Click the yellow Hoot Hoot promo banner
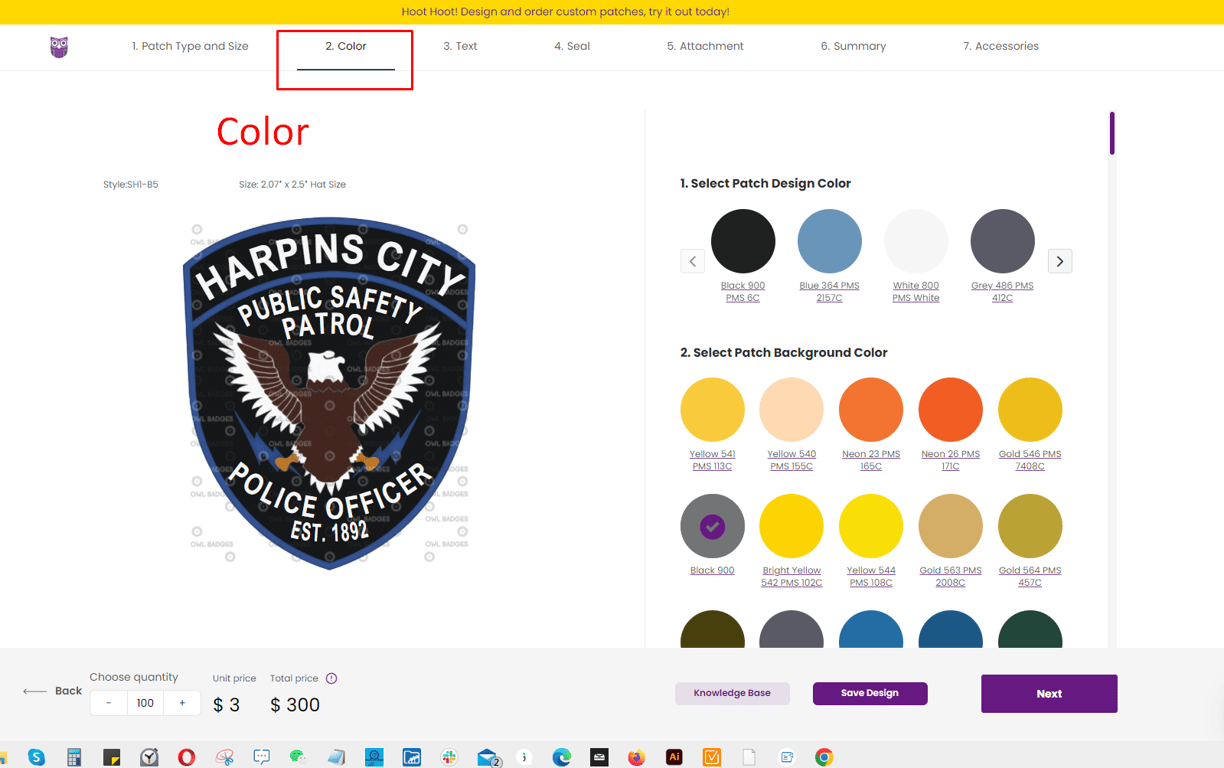 (612, 12)
